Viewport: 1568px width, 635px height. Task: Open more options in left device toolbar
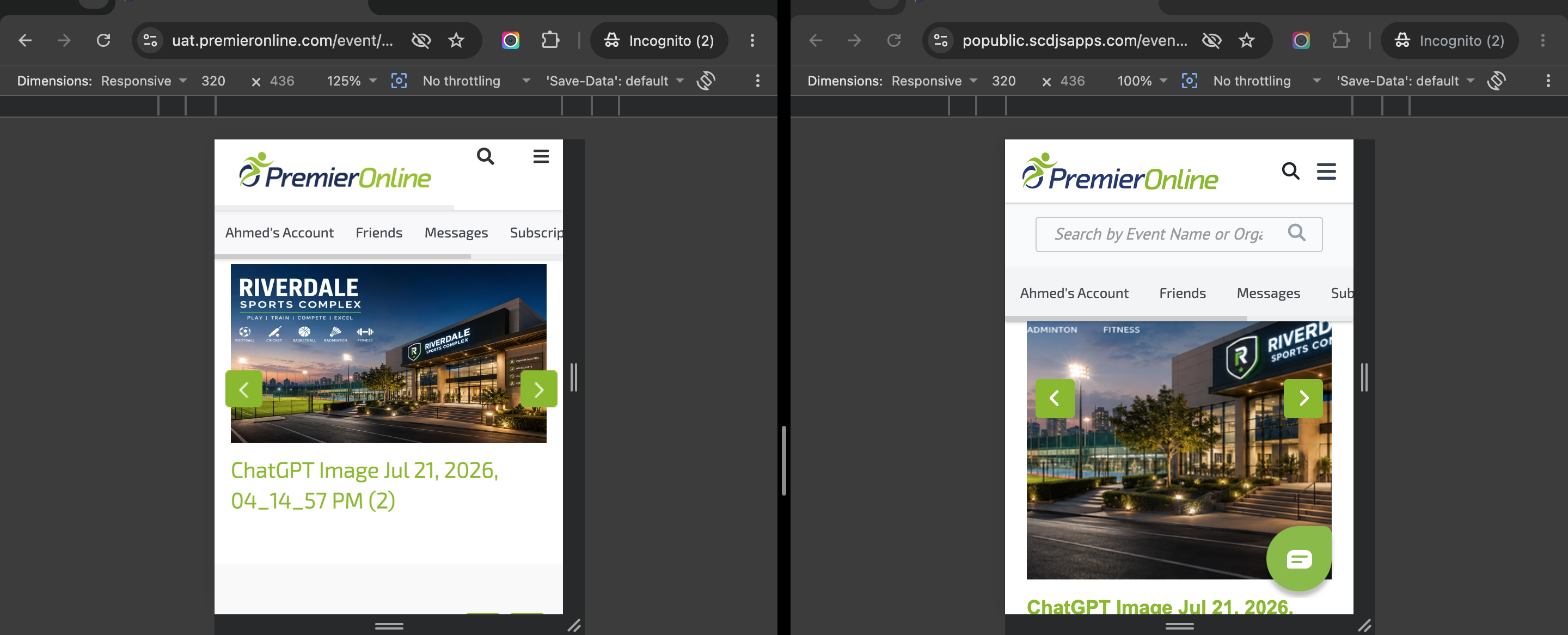[758, 81]
